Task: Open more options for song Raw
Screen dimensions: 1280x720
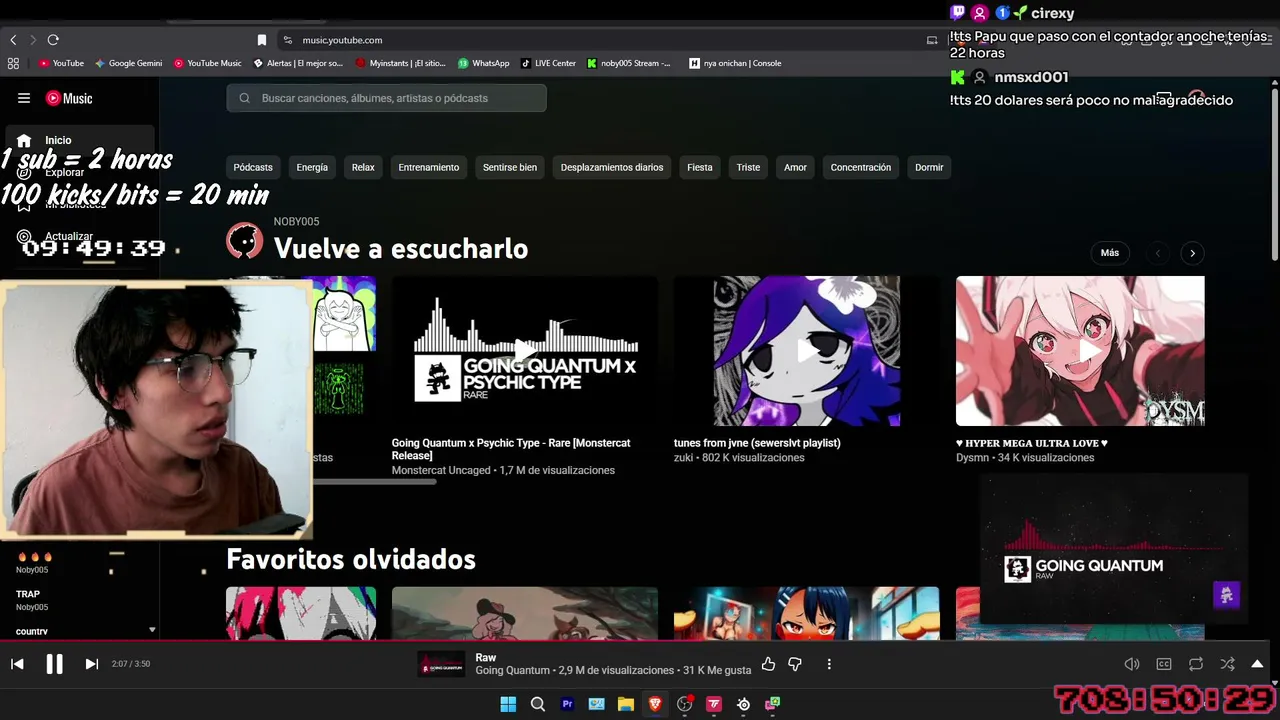Action: [x=829, y=664]
